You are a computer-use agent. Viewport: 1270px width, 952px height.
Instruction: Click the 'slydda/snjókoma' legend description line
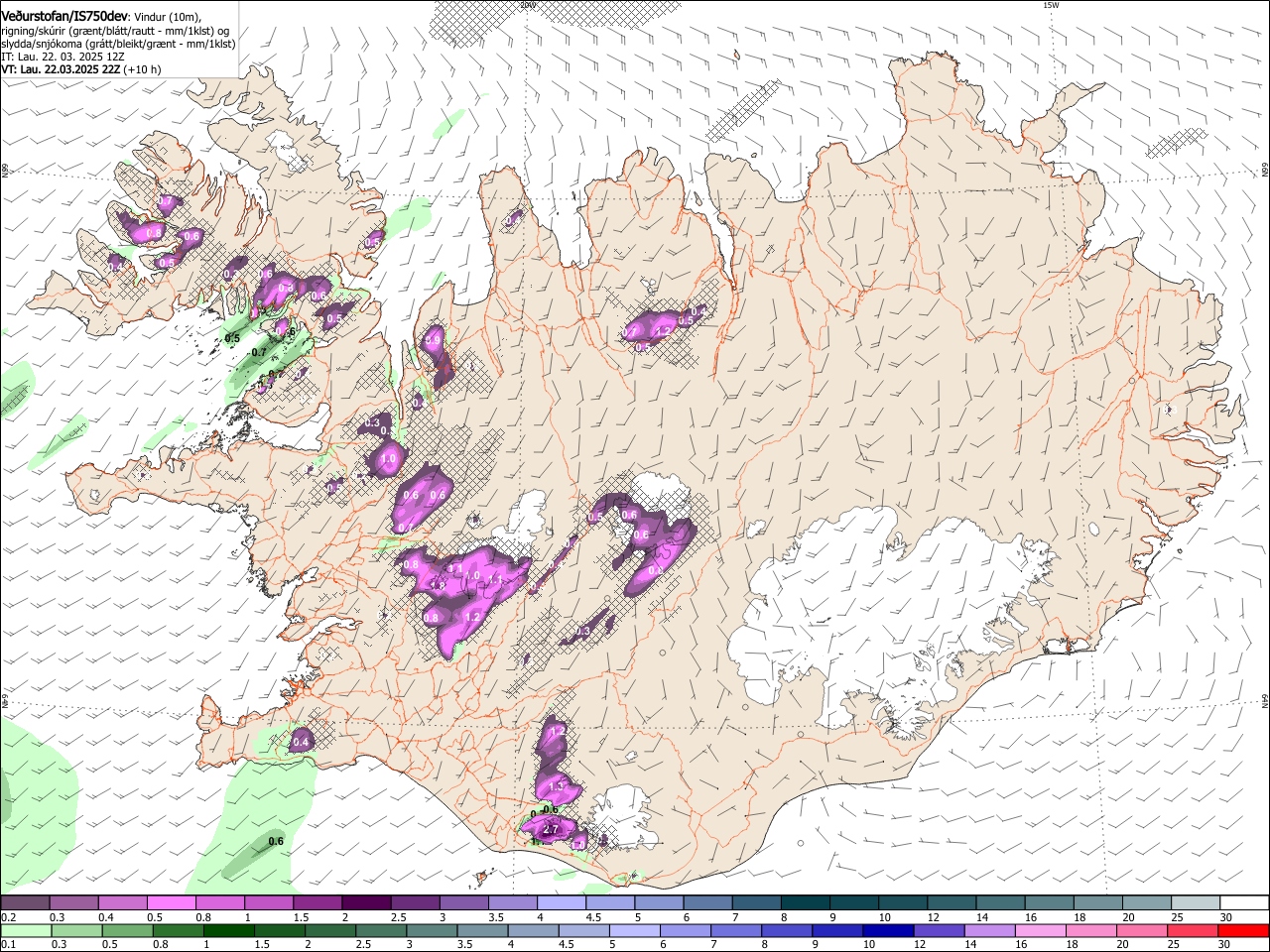(x=118, y=44)
